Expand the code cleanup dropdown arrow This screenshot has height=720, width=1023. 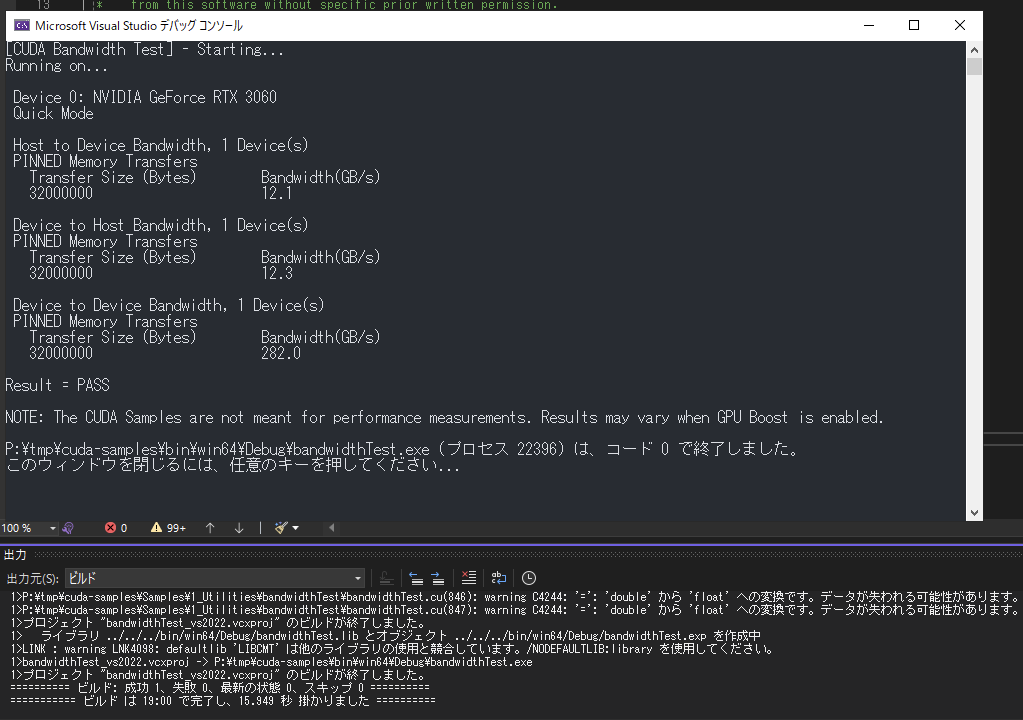296,528
